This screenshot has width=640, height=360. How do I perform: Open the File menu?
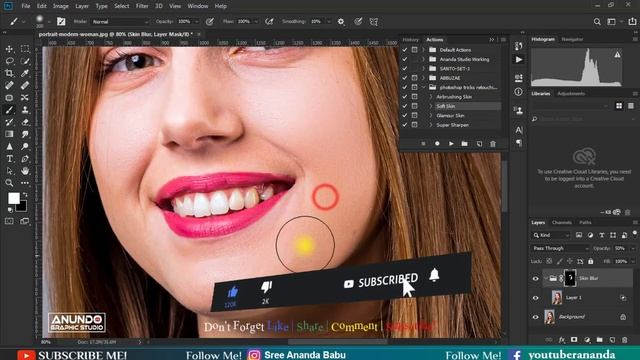point(26,6)
